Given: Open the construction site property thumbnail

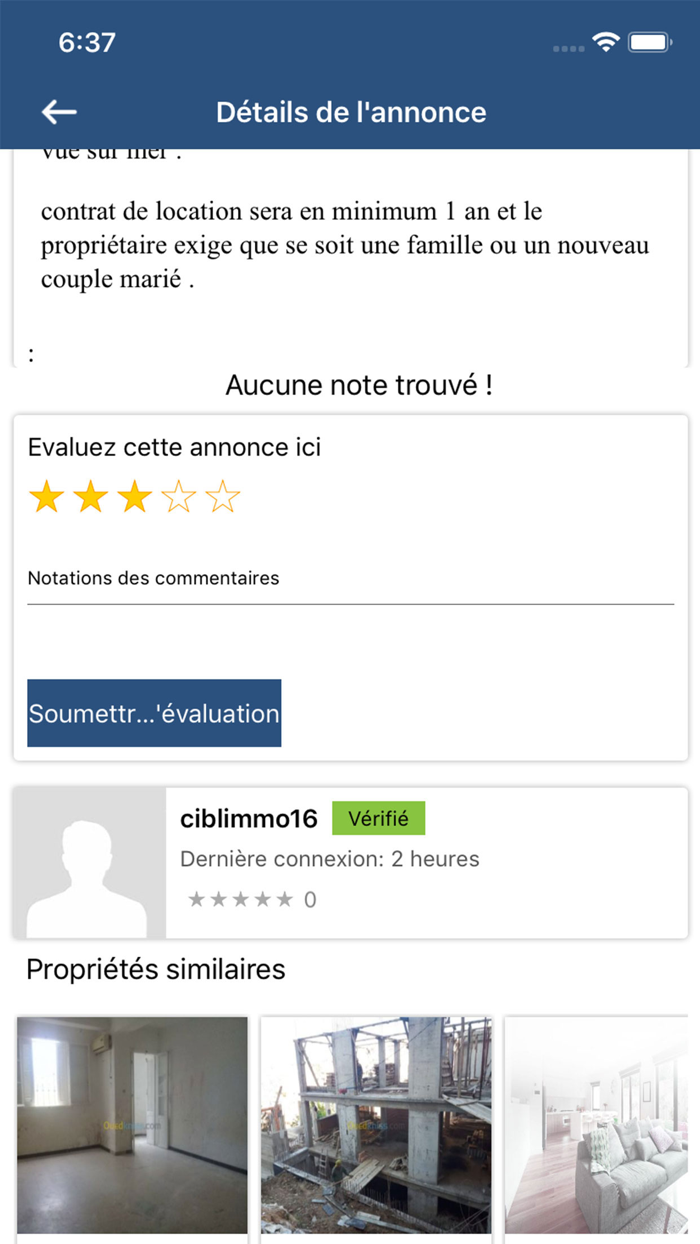Looking at the screenshot, I should (x=376, y=1125).
